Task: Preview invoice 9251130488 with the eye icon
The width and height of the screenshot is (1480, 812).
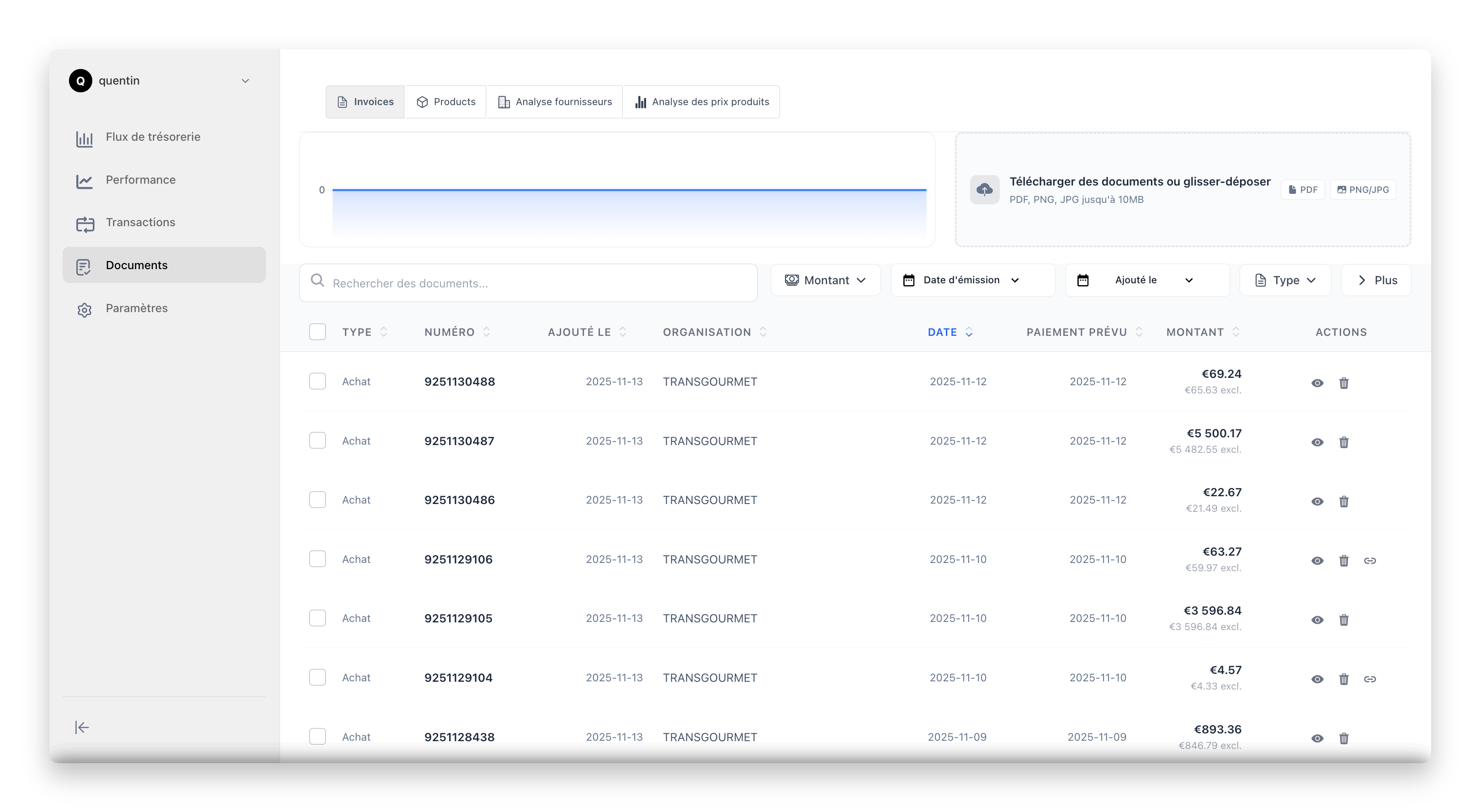Action: coord(1317,383)
